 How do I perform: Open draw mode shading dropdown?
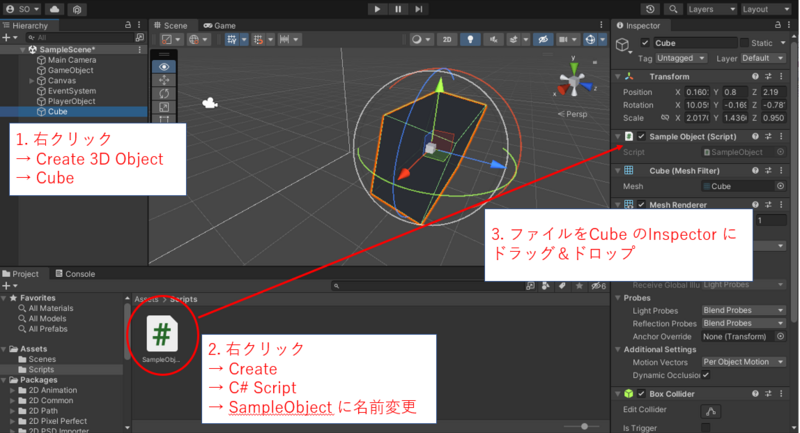point(421,39)
